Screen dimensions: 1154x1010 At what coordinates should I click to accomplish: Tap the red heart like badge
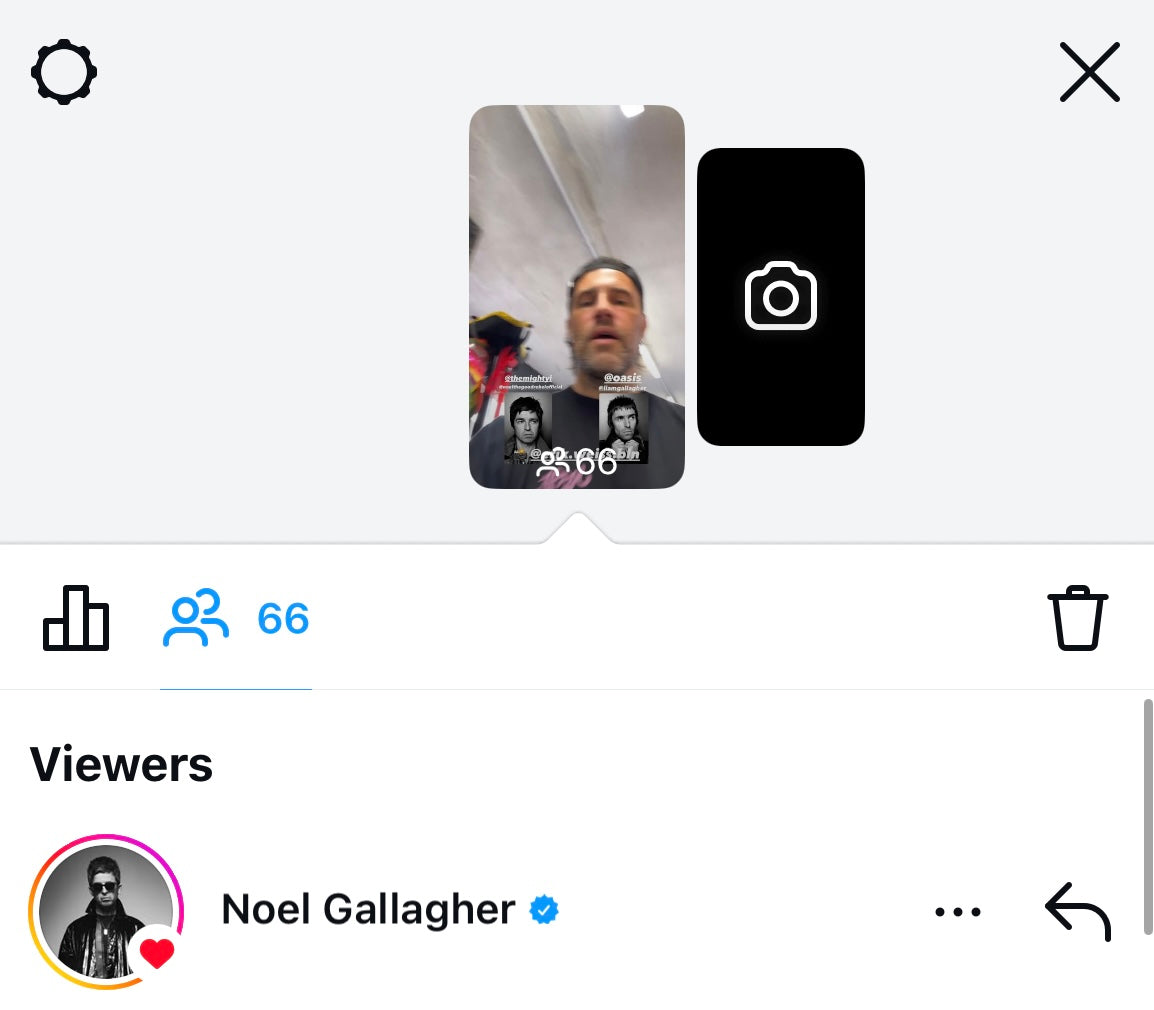[156, 954]
